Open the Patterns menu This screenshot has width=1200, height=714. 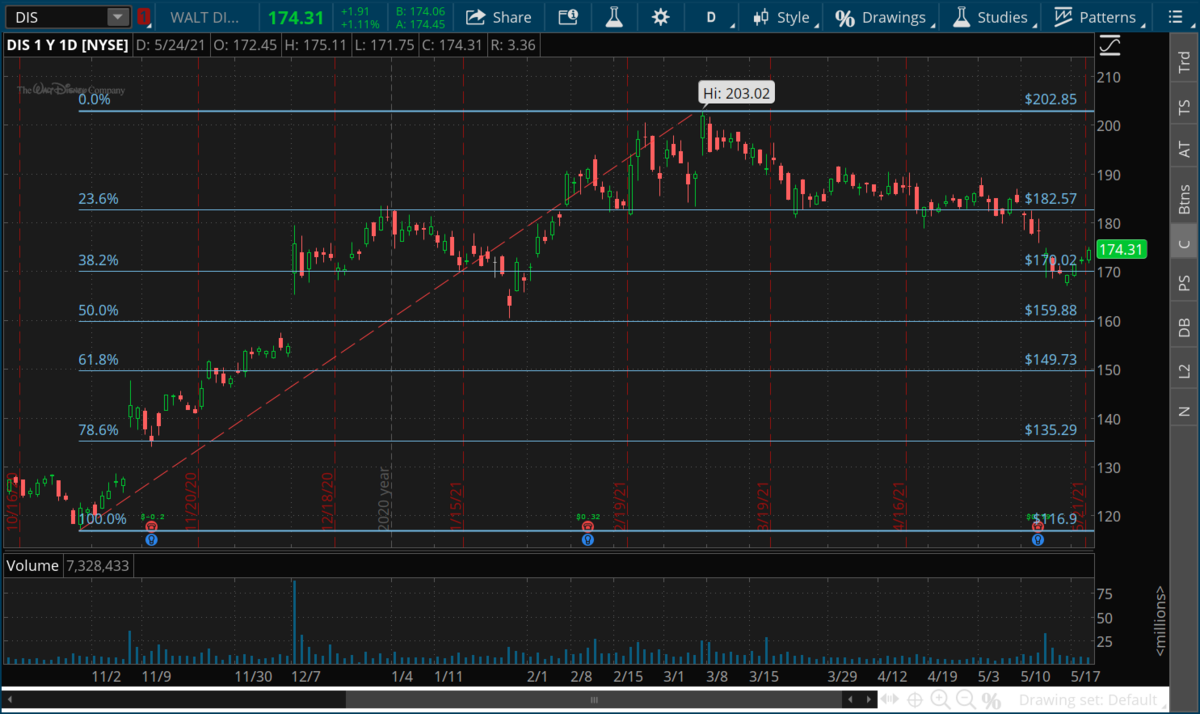coord(1096,17)
